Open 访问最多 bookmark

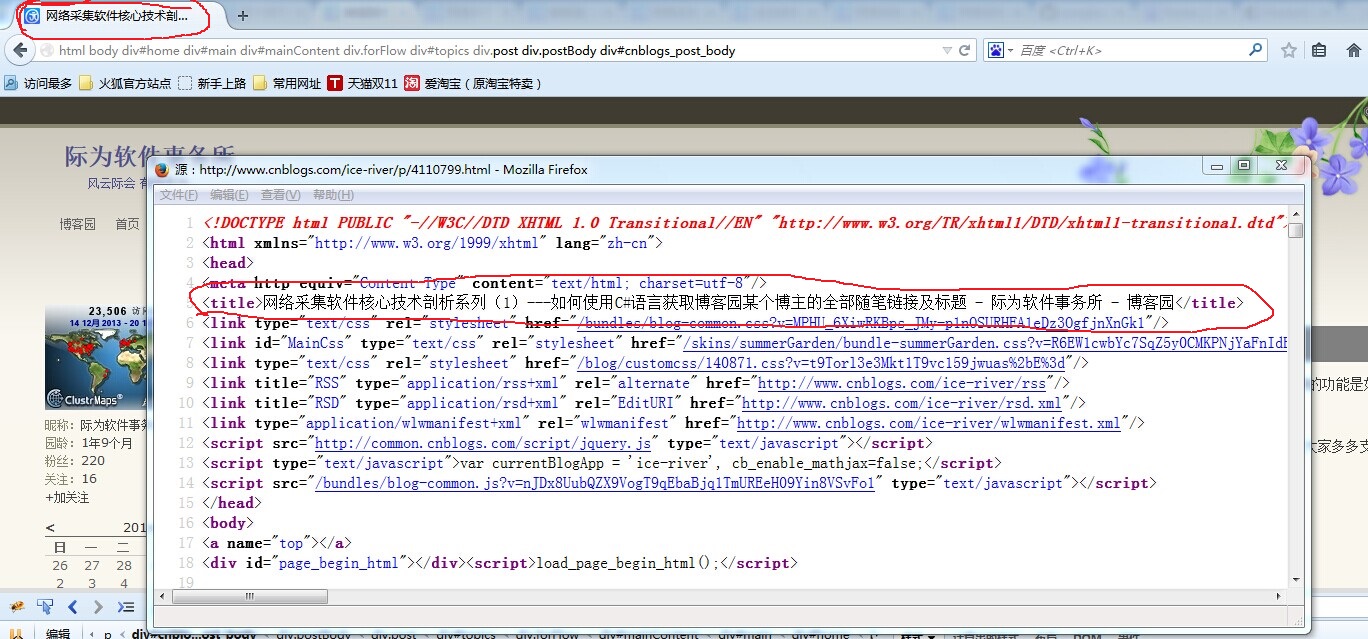pyautogui.click(x=39, y=84)
